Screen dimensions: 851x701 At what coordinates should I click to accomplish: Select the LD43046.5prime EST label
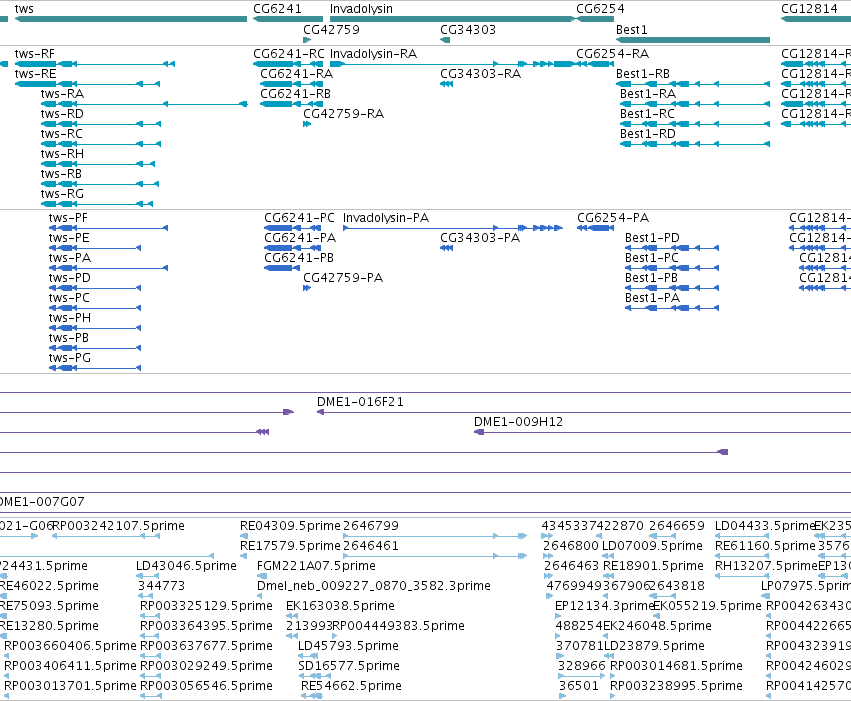[186, 566]
